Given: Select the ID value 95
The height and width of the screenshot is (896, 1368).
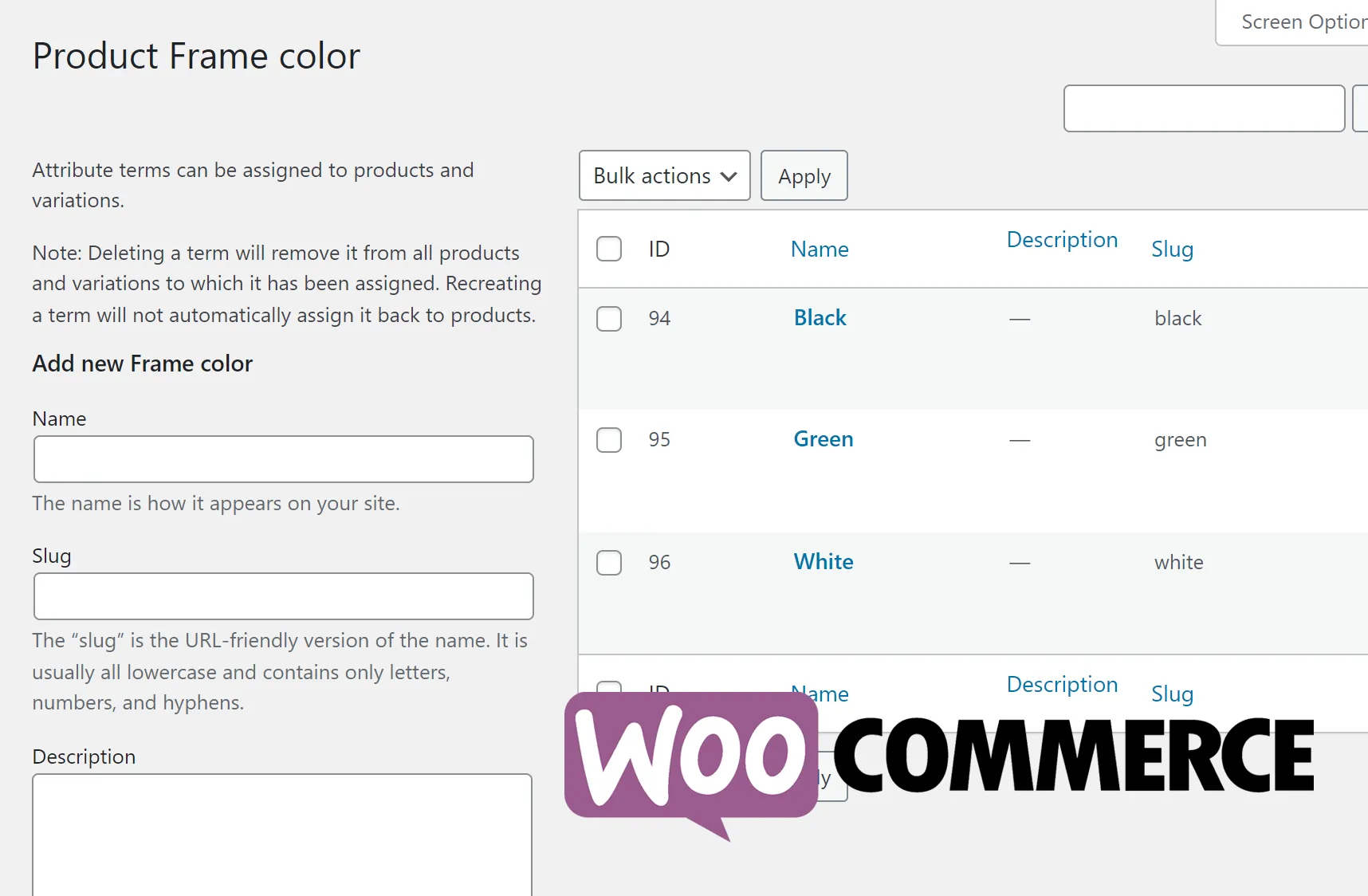Looking at the screenshot, I should click(659, 440).
